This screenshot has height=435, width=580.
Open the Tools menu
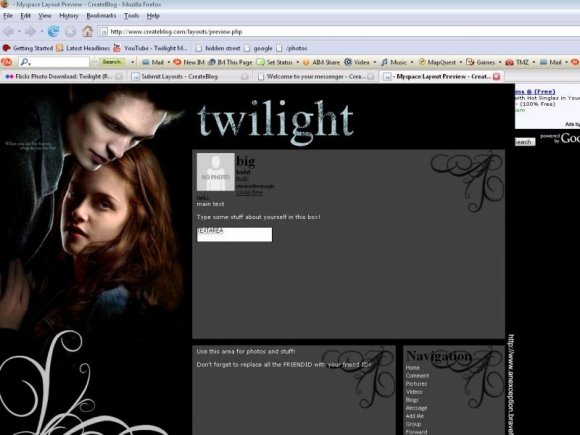coord(131,16)
